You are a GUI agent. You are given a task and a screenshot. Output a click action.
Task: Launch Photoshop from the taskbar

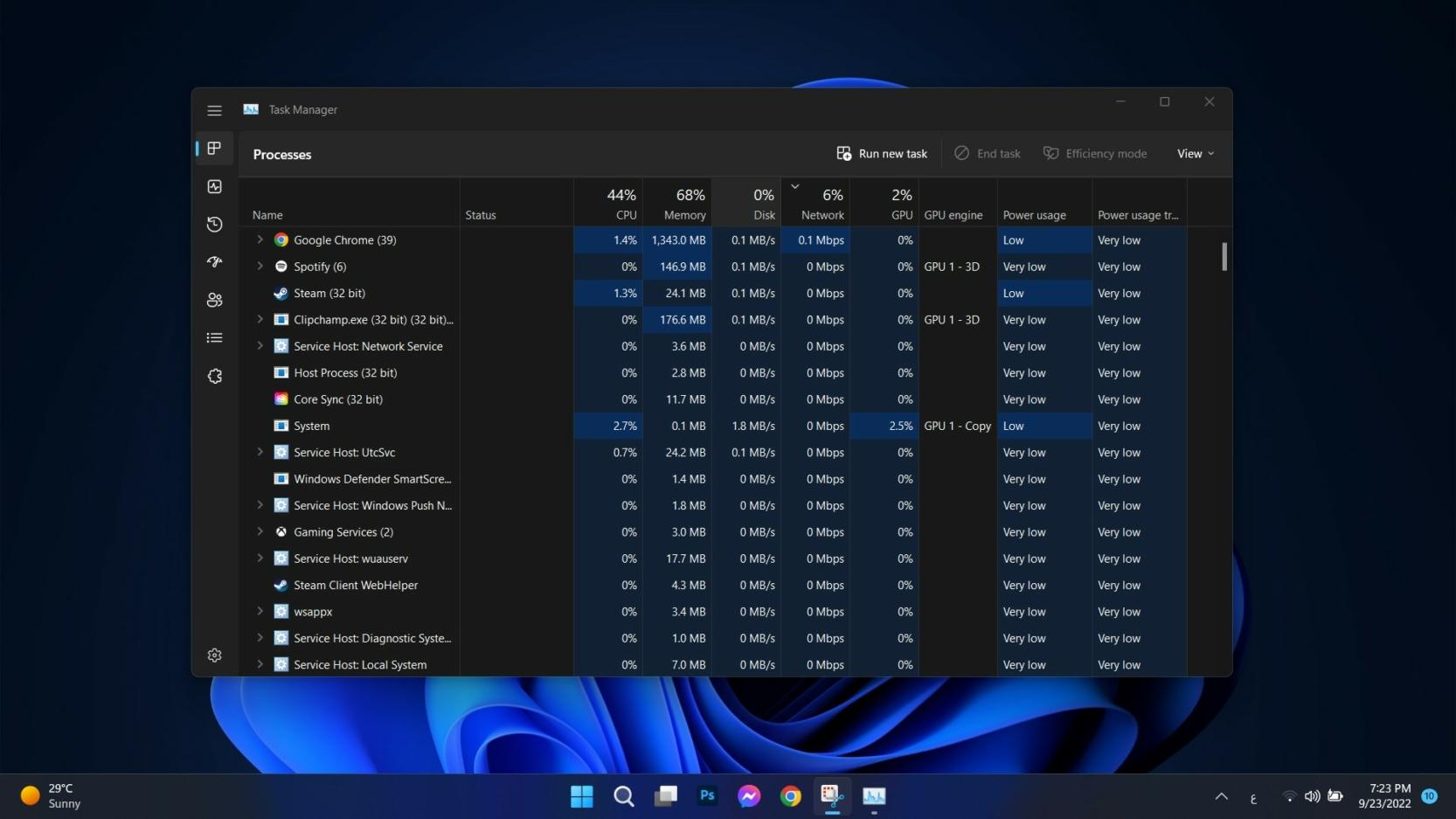(x=707, y=796)
